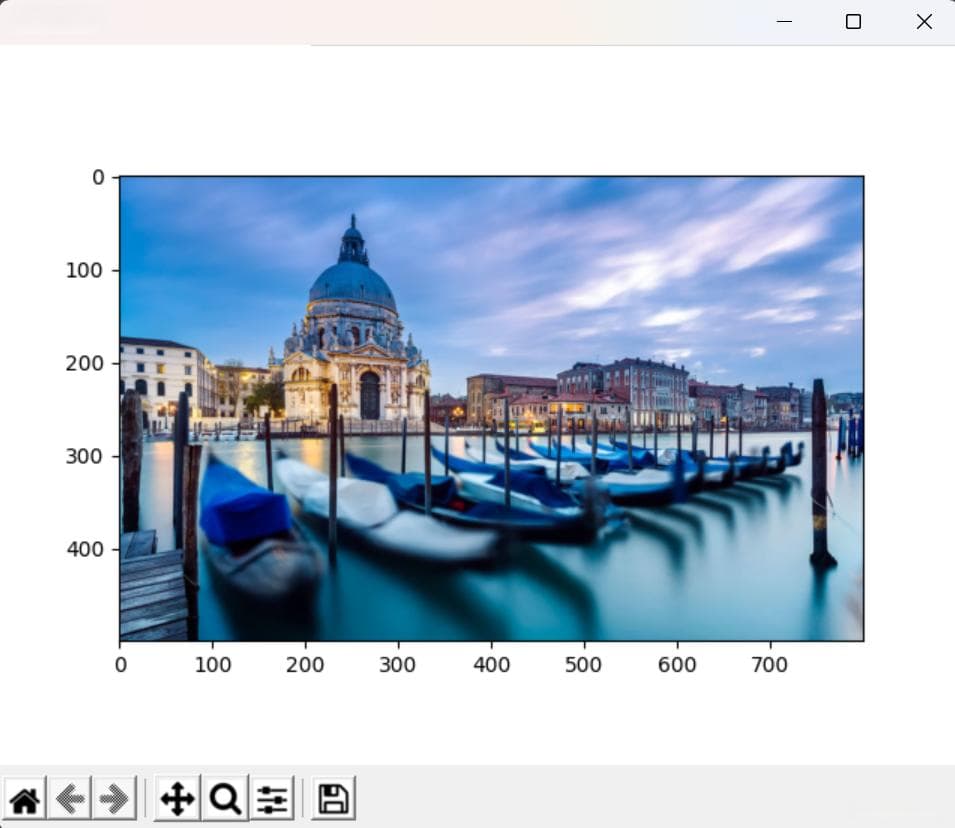Click y-axis tick label 200
The height and width of the screenshot is (828, 955).
[85, 364]
